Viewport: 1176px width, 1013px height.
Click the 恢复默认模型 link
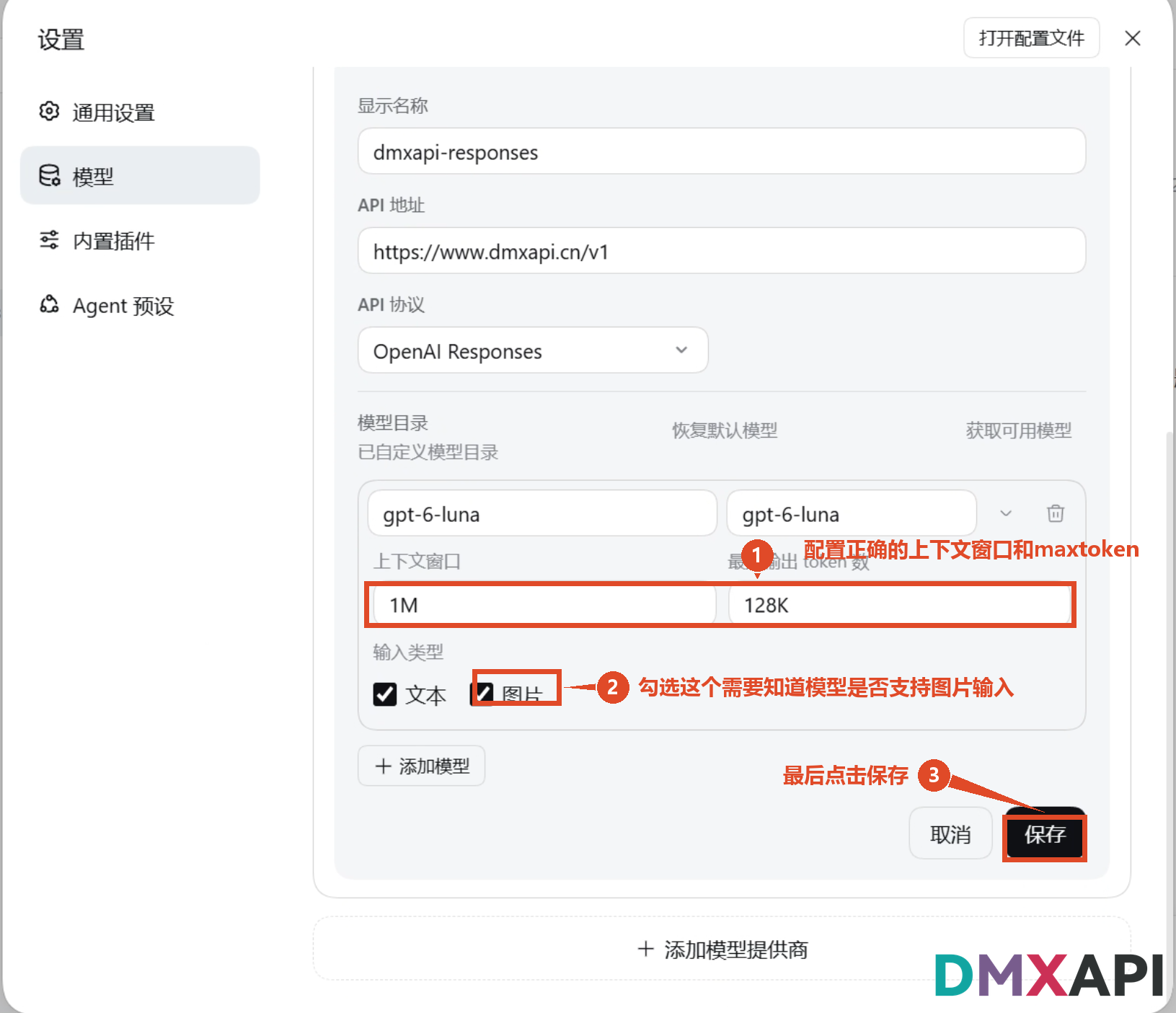coord(725,430)
